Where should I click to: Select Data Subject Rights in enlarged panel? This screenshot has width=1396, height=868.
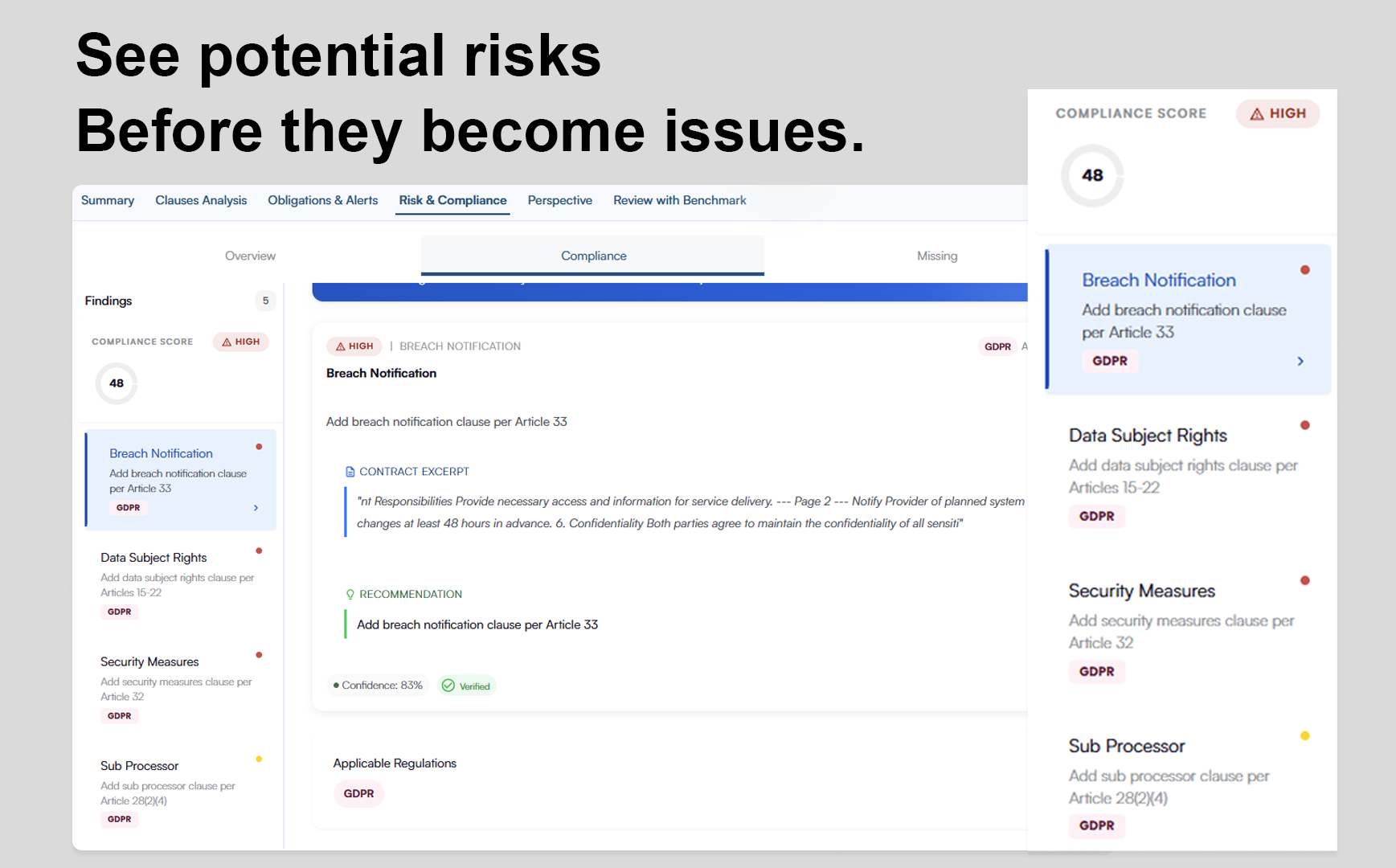(1188, 474)
